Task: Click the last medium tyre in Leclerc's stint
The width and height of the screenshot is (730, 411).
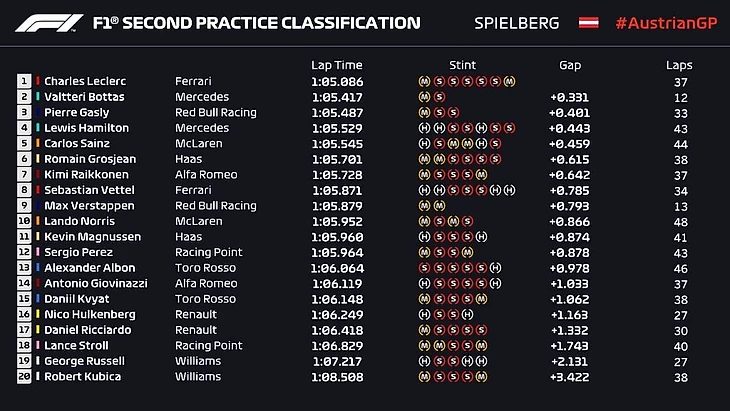Action: [509, 82]
